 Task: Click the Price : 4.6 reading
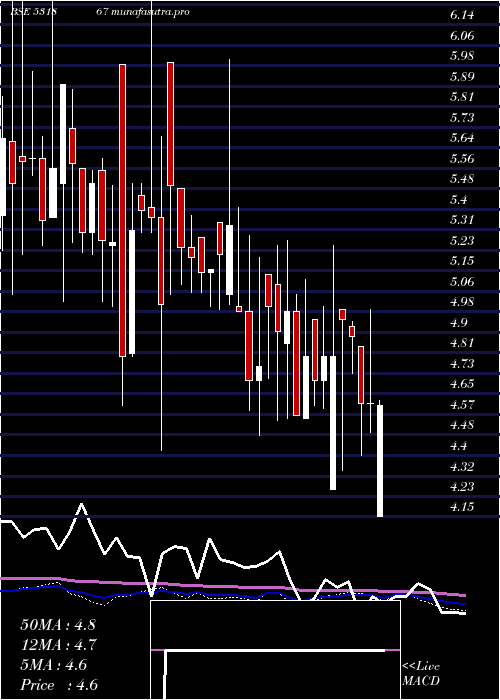(59, 685)
